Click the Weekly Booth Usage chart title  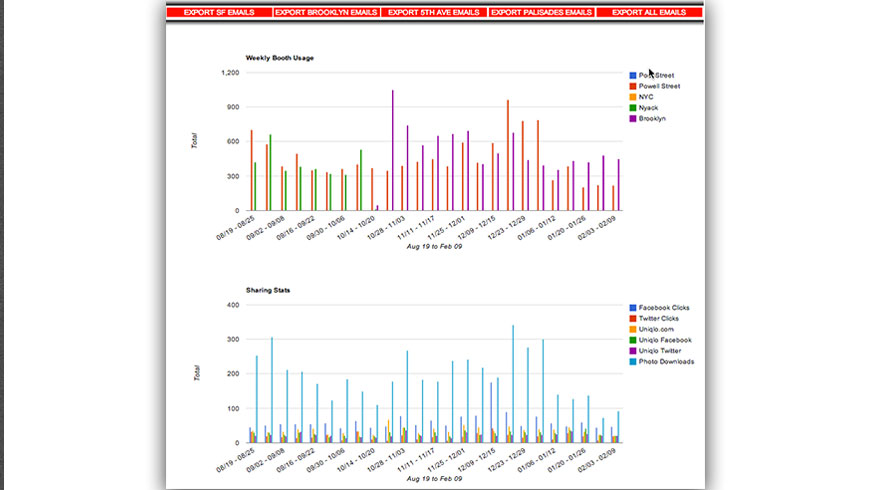point(280,58)
